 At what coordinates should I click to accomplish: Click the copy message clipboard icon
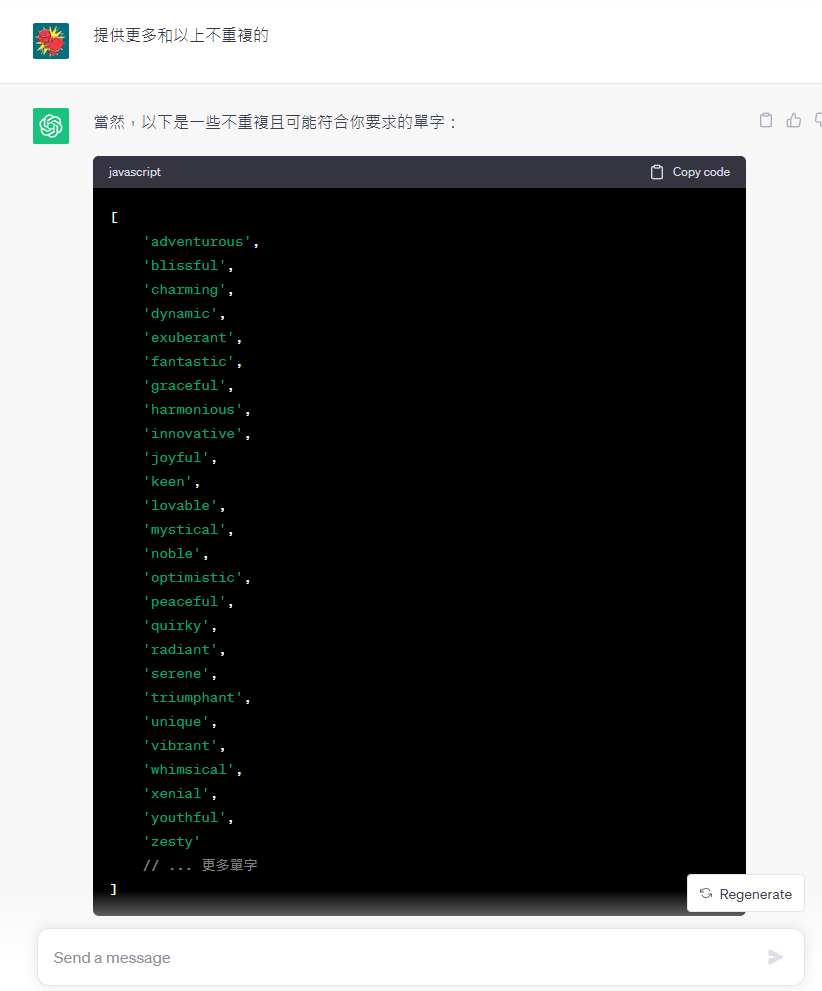(x=766, y=120)
